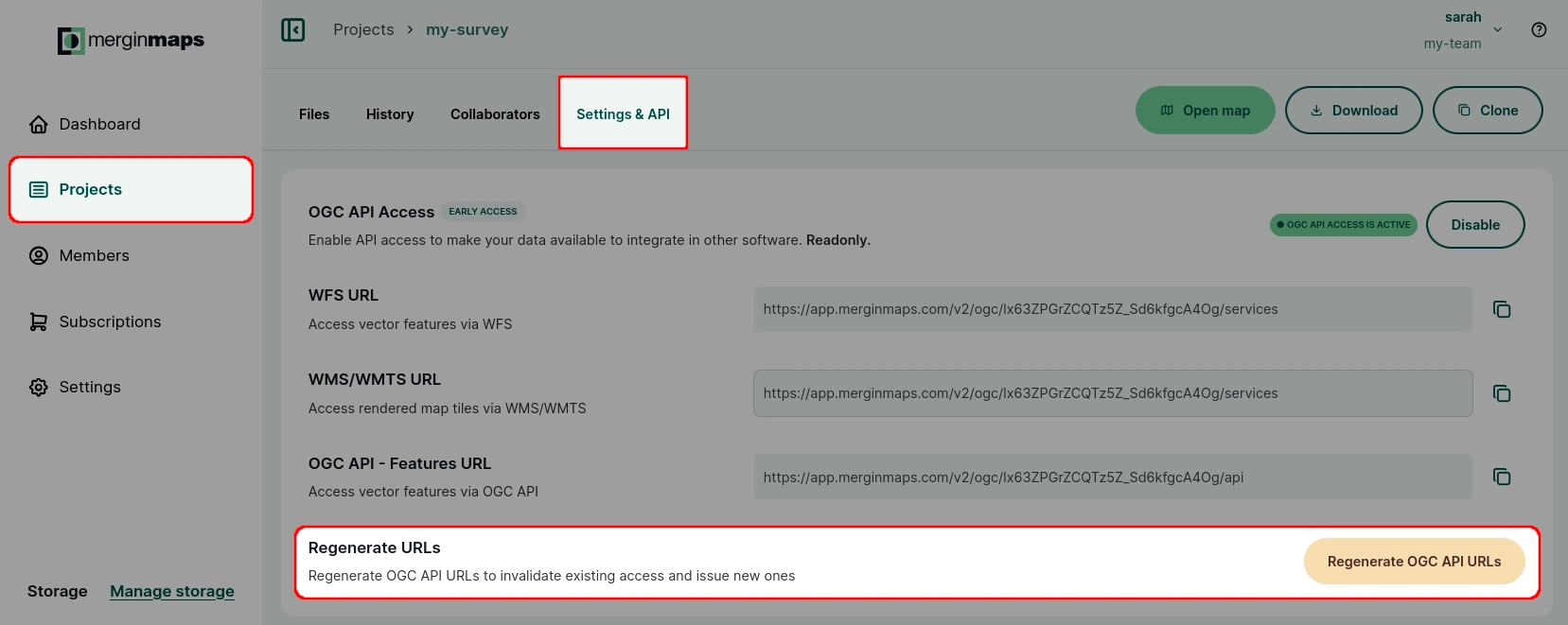The height and width of the screenshot is (625, 1568).
Task: Click the EARLY ACCESS badge
Action: pos(483,212)
